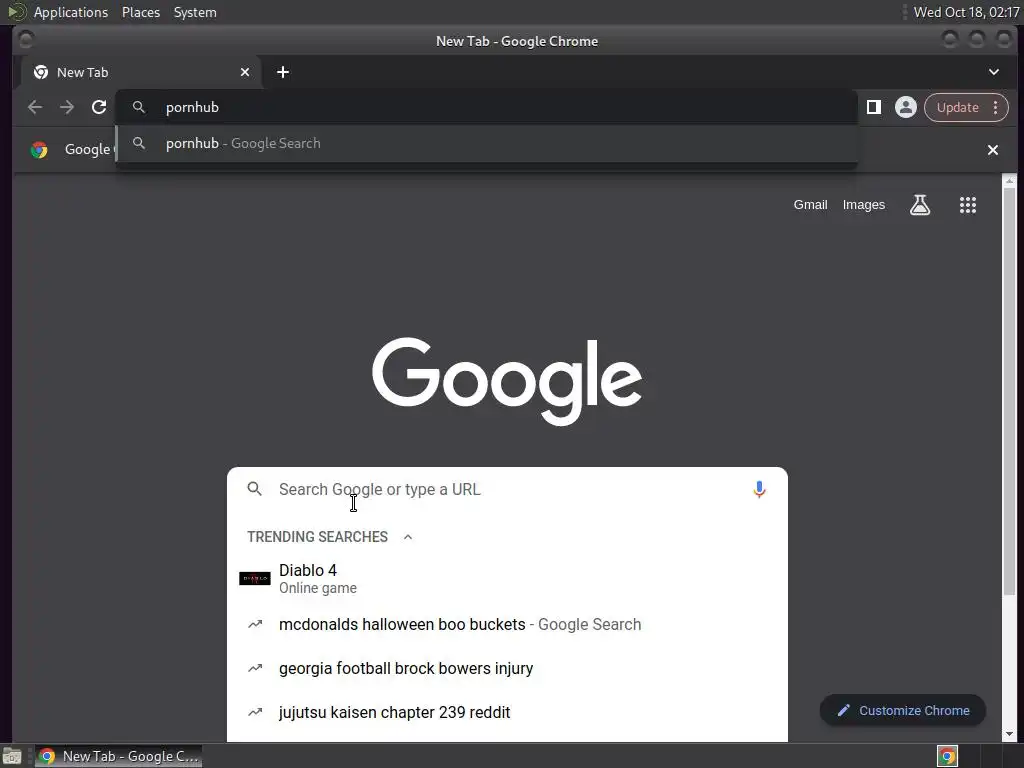
Task: Click the Update button
Action: 957,107
